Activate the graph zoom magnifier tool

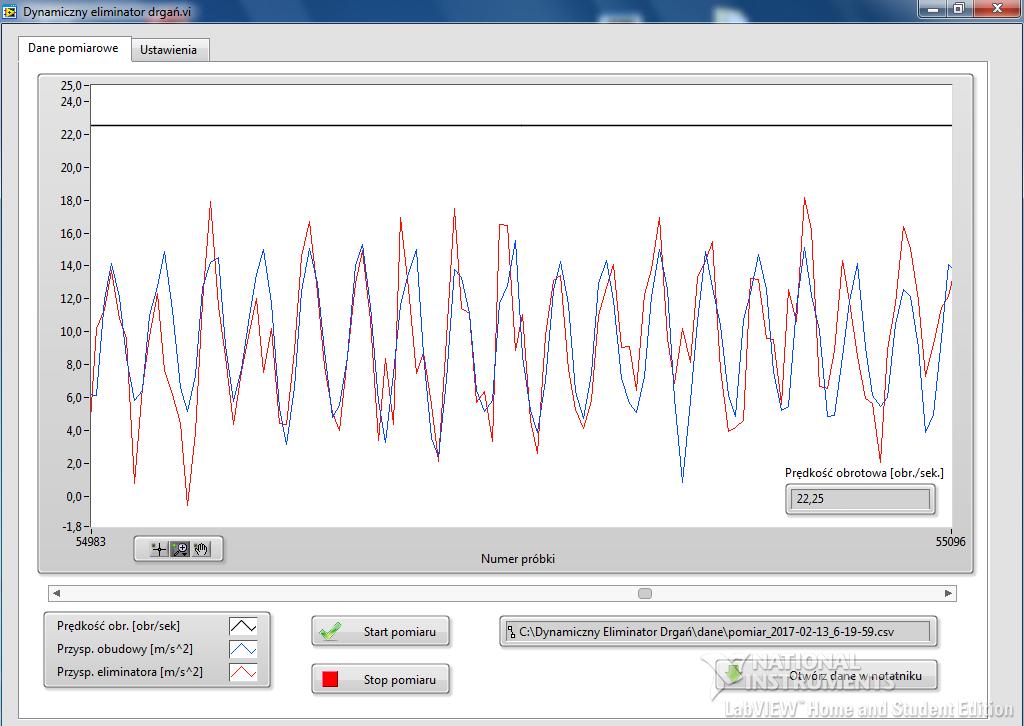[x=180, y=549]
